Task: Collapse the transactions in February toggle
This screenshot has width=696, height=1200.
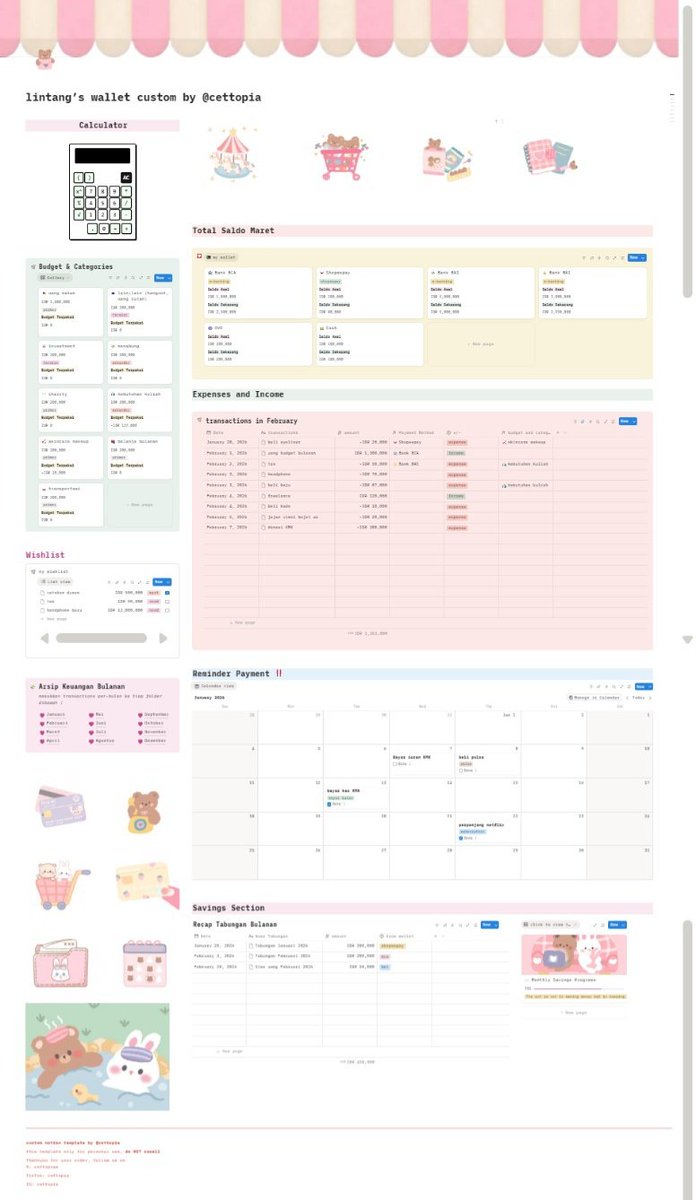Action: coord(200,421)
